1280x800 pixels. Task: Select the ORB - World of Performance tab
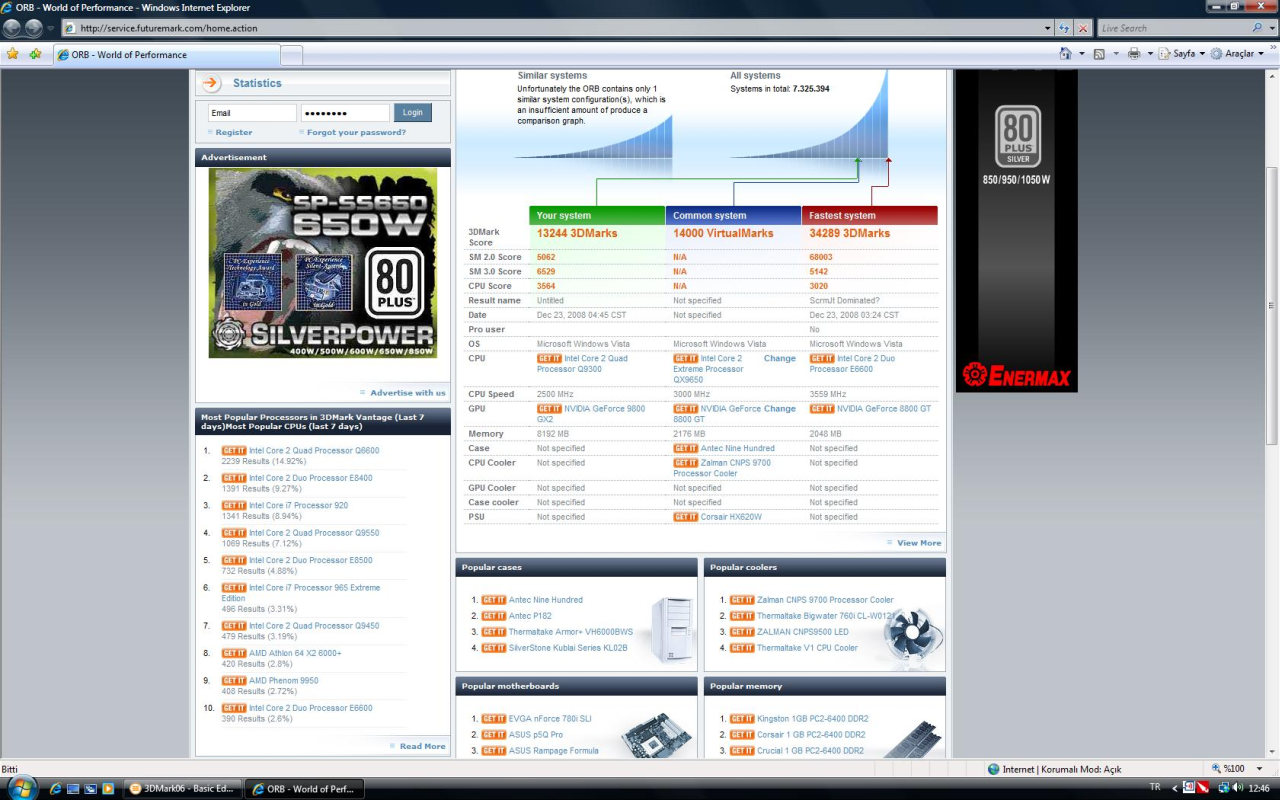[166, 54]
